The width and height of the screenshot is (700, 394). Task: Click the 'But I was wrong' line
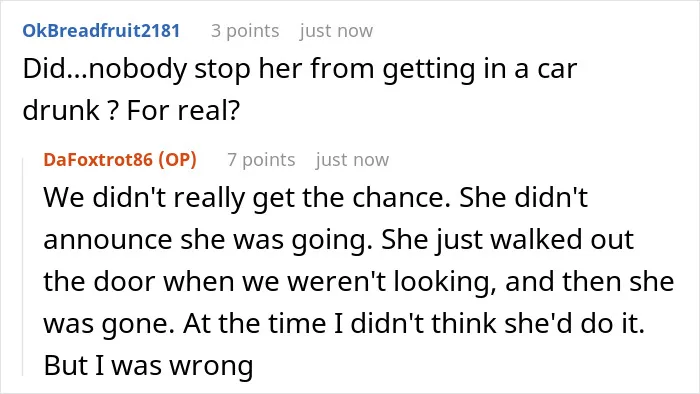point(148,366)
